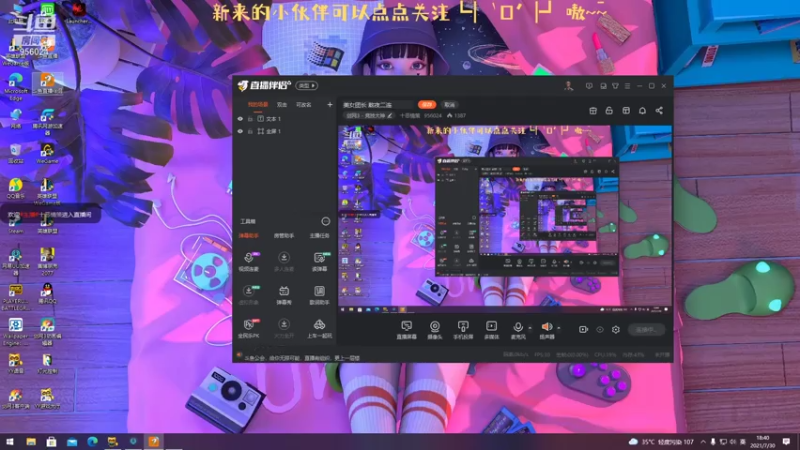Image resolution: width=800 pixels, height=450 pixels.
Task: Open the 上车一起玩 tool
Action: pyautogui.click(x=319, y=329)
